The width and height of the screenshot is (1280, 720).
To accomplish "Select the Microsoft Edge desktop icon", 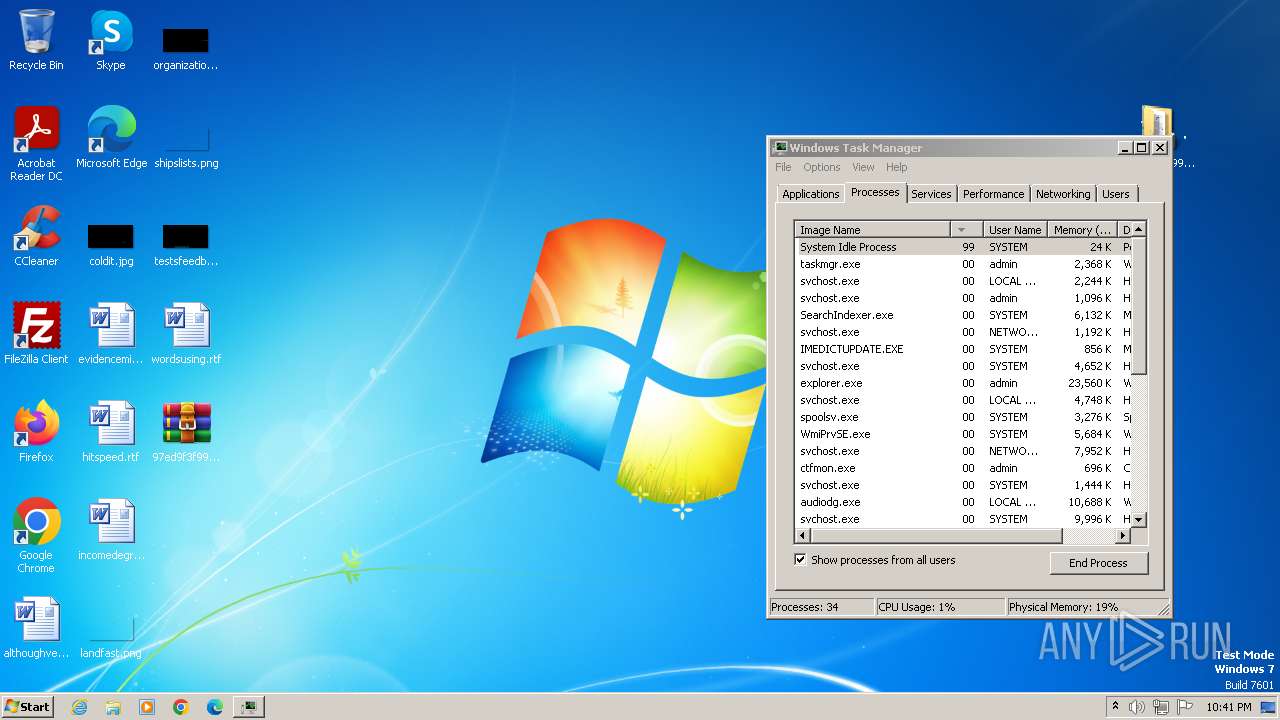I will 111,138.
